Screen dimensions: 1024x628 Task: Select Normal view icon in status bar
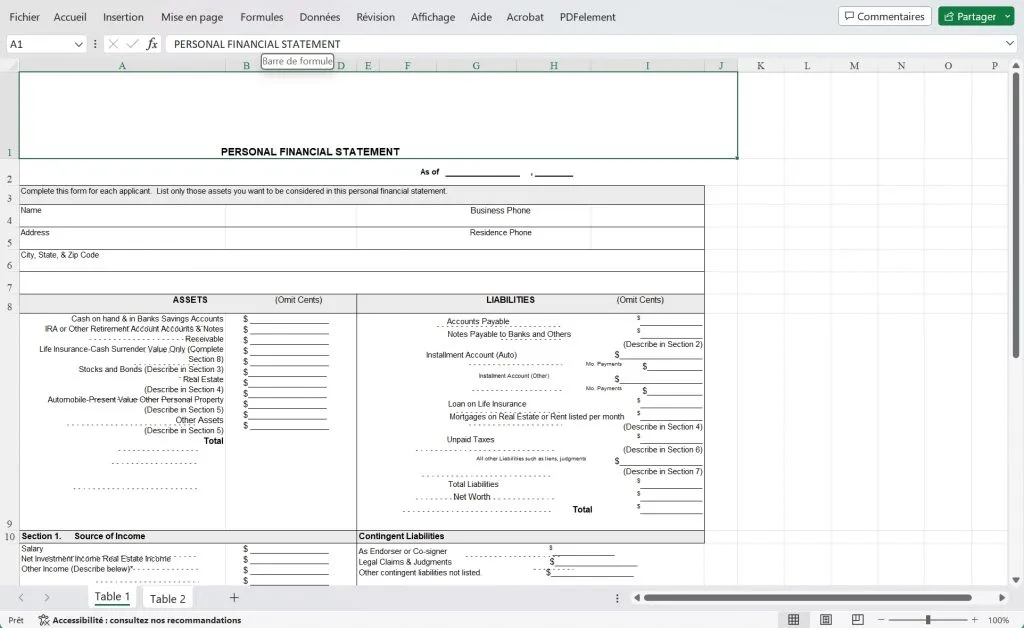point(793,619)
